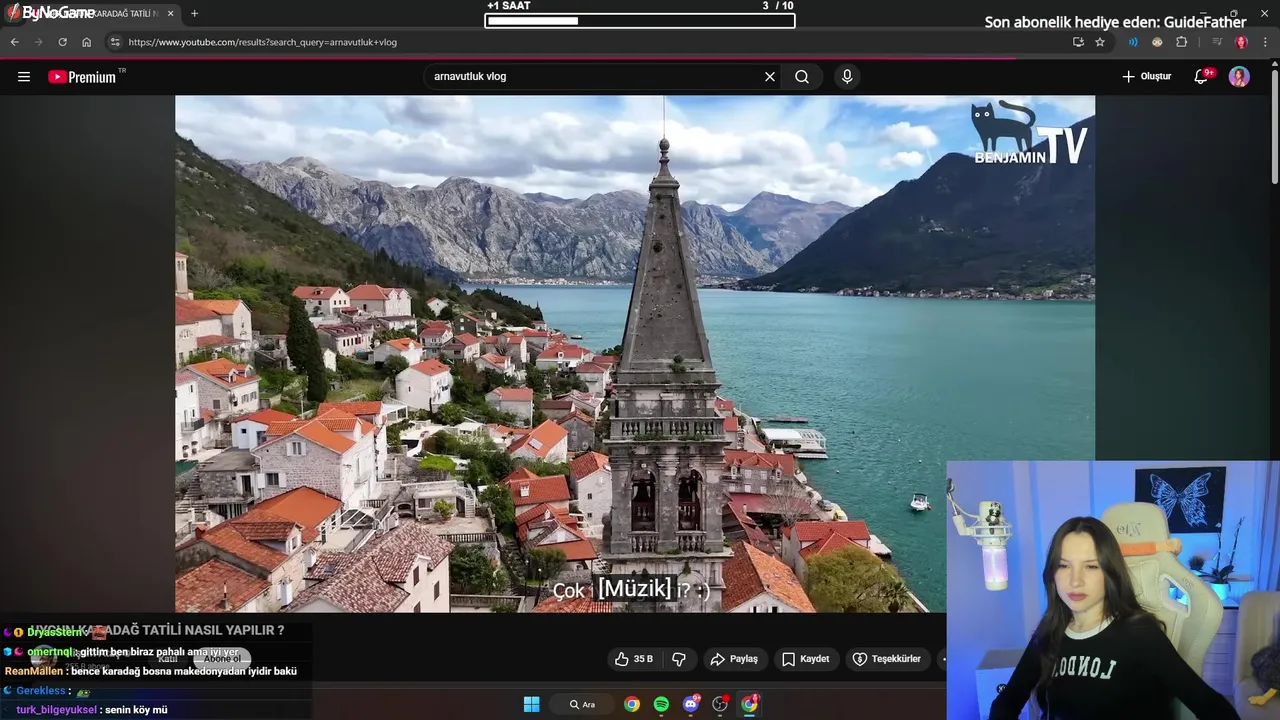View site information icon in address bar

(x=115, y=42)
